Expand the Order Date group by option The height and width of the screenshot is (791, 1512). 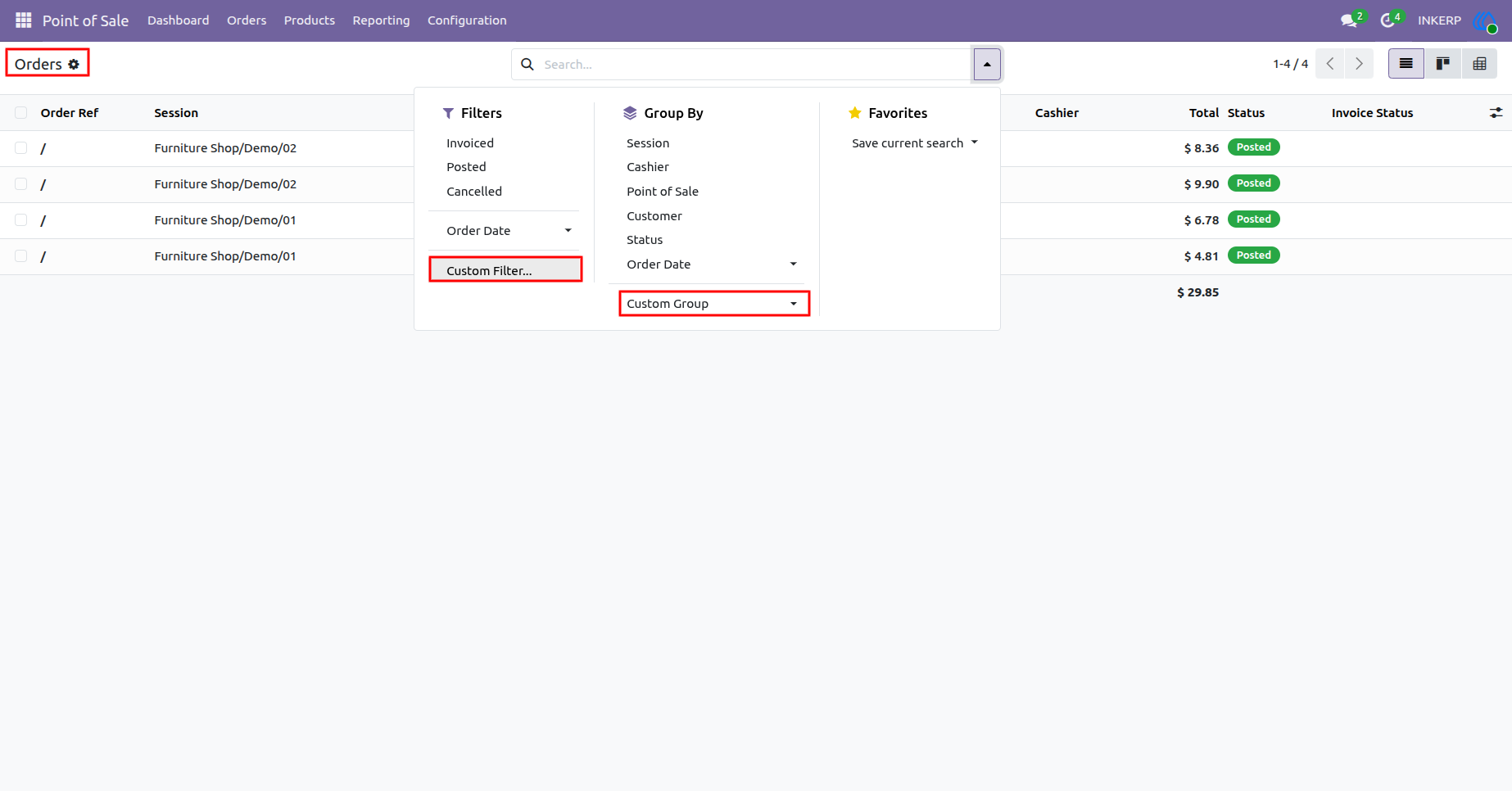click(x=711, y=264)
